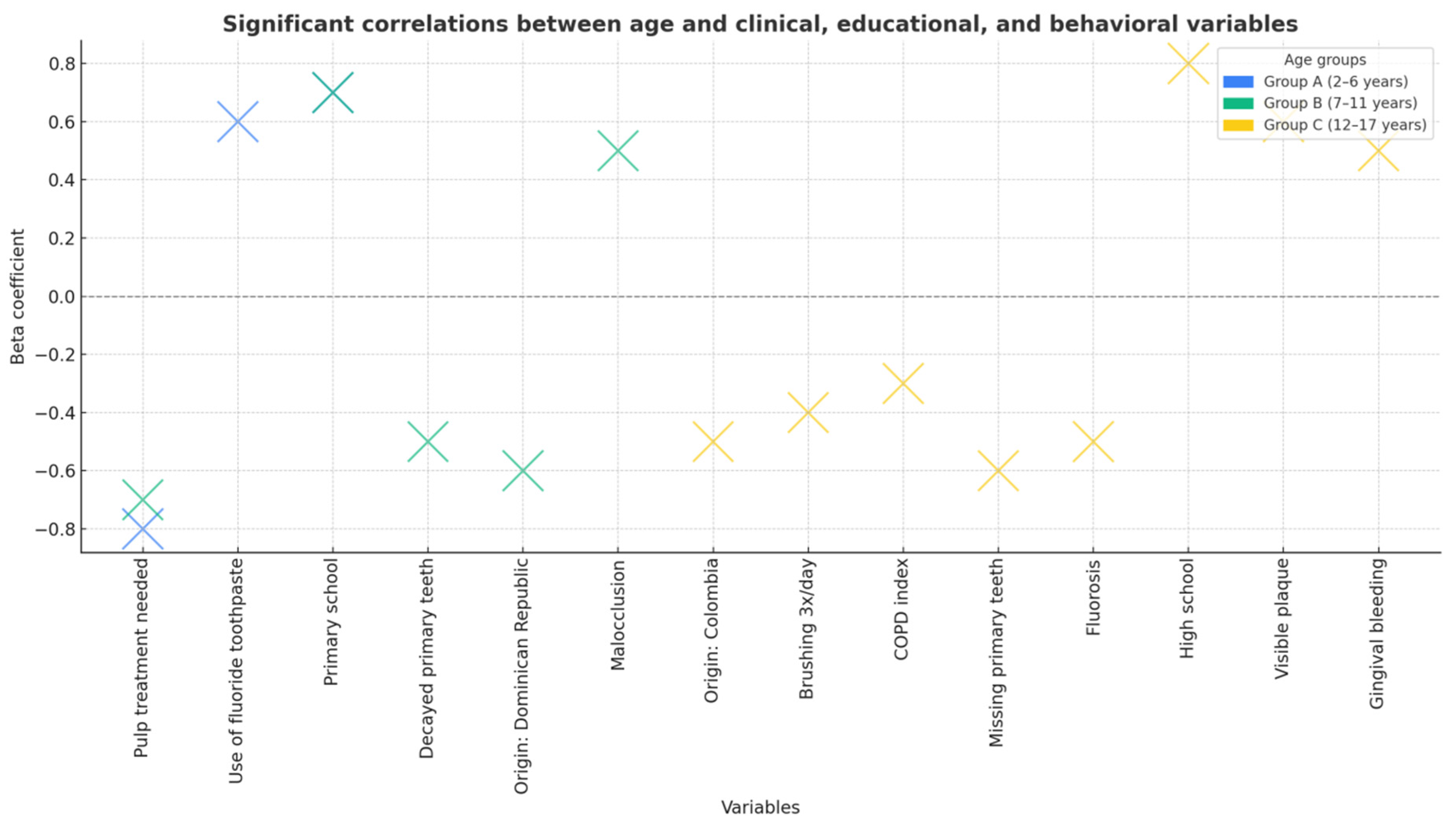Image resolution: width=1456 pixels, height=834 pixels.
Task: Select the High school marker near the top
Action: pos(1188,63)
